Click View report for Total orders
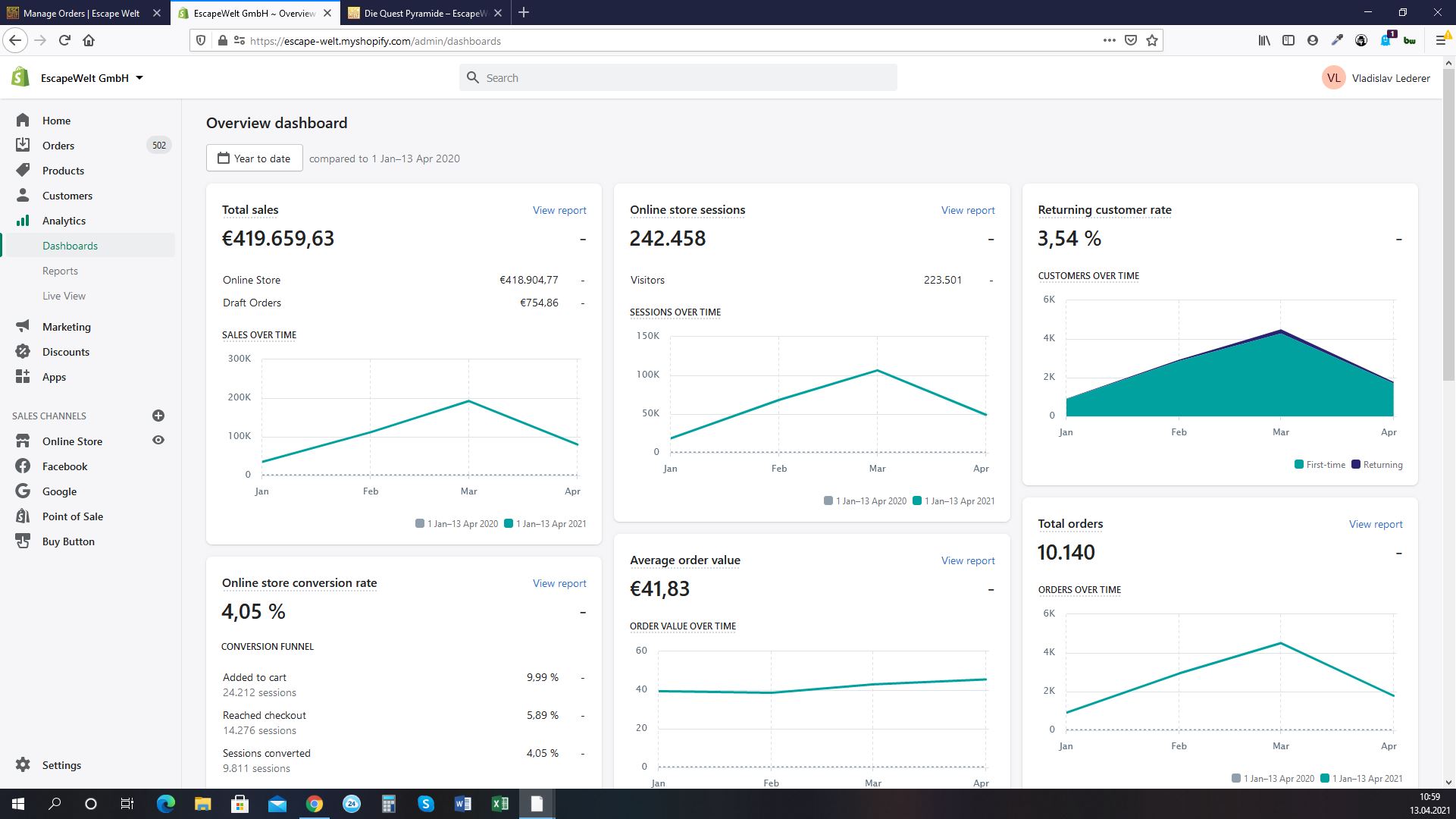Viewport: 1456px width, 819px height. [x=1375, y=524]
